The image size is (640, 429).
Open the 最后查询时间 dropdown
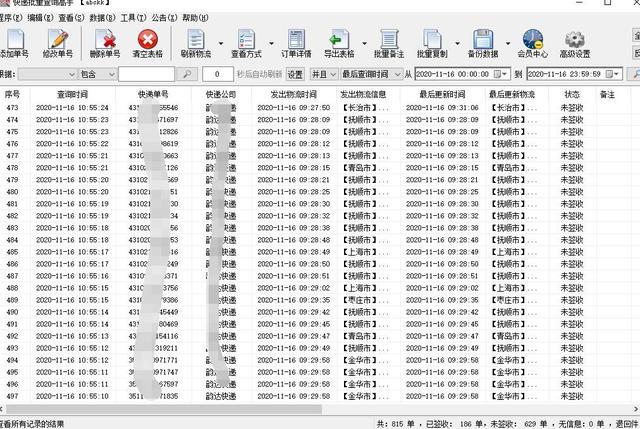pyautogui.click(x=371, y=74)
